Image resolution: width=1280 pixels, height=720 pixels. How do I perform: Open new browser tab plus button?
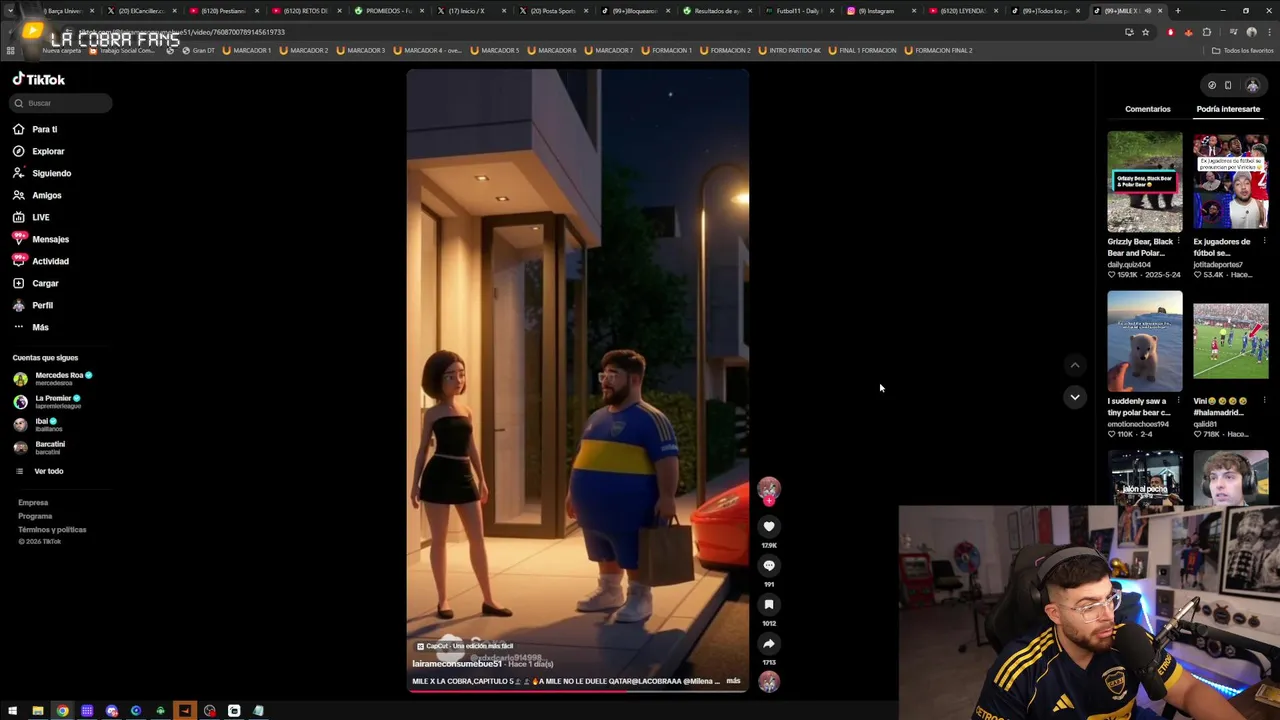pyautogui.click(x=1178, y=11)
